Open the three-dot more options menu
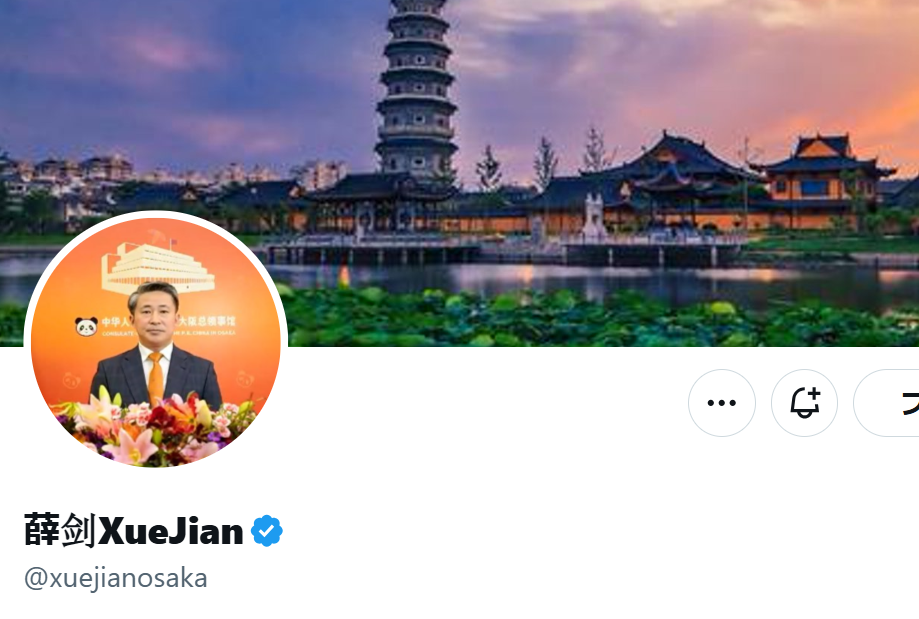Screen dimensions: 919x619 point(721,403)
